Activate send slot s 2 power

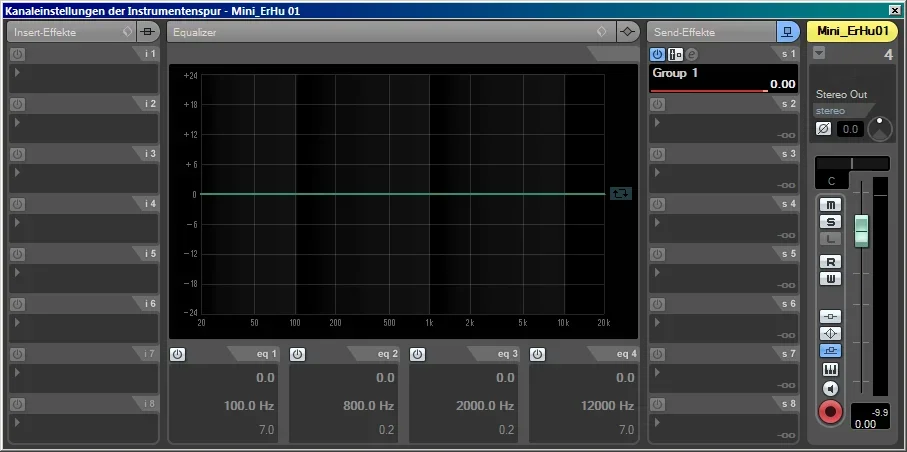[657, 104]
